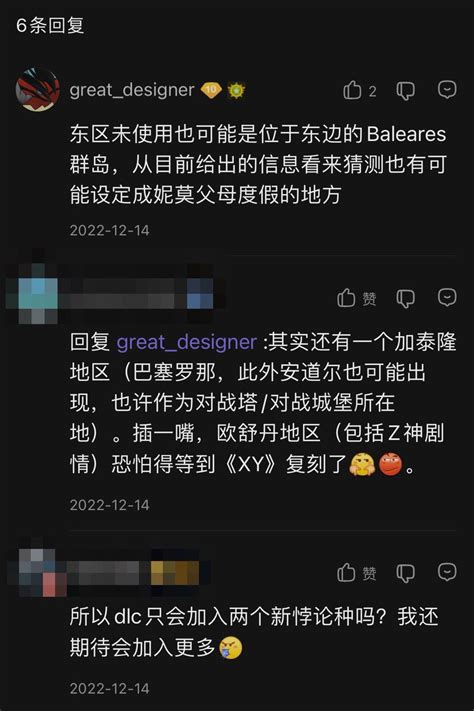Reply to the 加泰隆地区 comment via bubble icon
The image size is (474, 711).
tap(447, 297)
